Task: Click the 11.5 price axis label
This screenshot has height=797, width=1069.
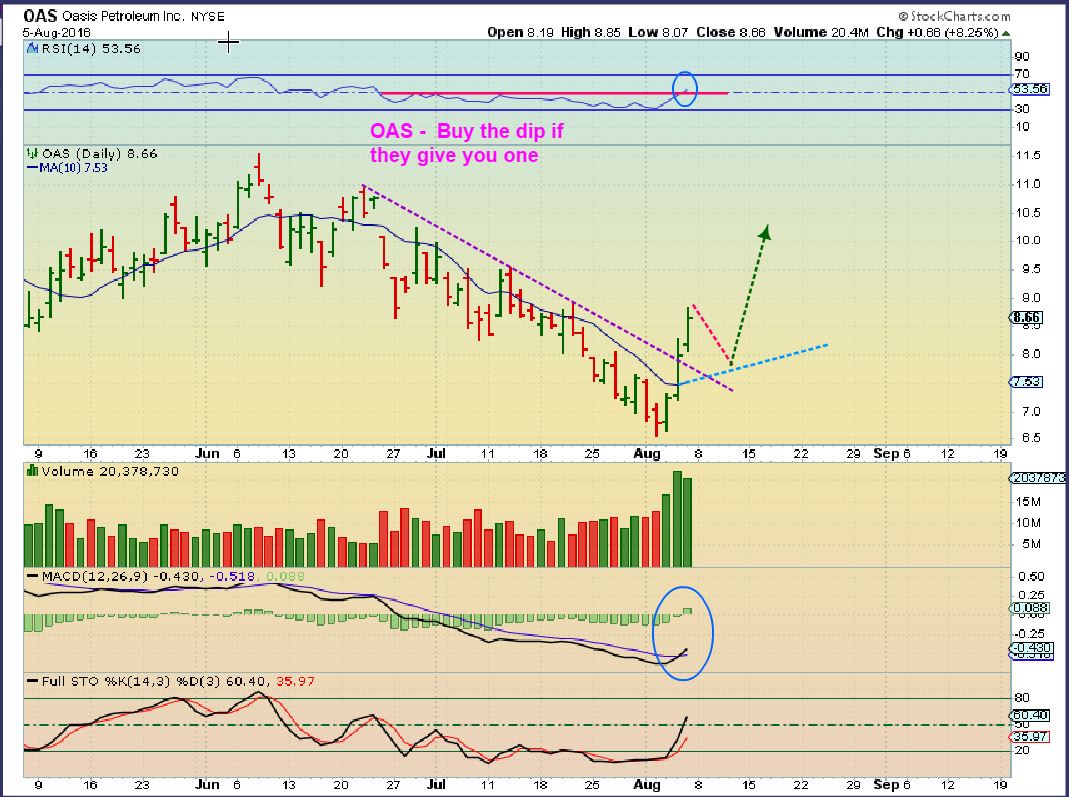Action: [1027, 155]
